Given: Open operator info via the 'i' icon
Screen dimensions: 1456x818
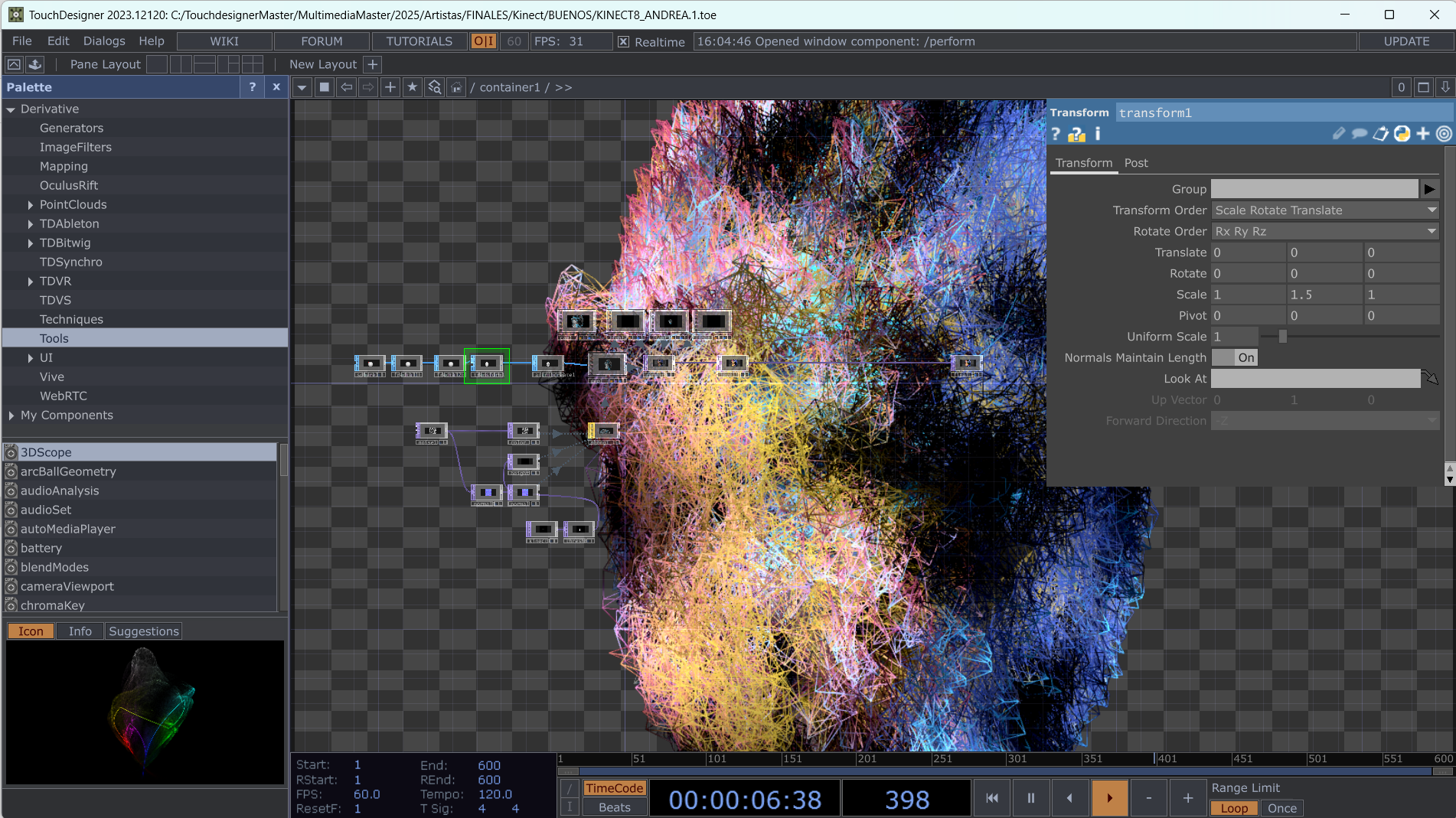Looking at the screenshot, I should (x=1098, y=135).
